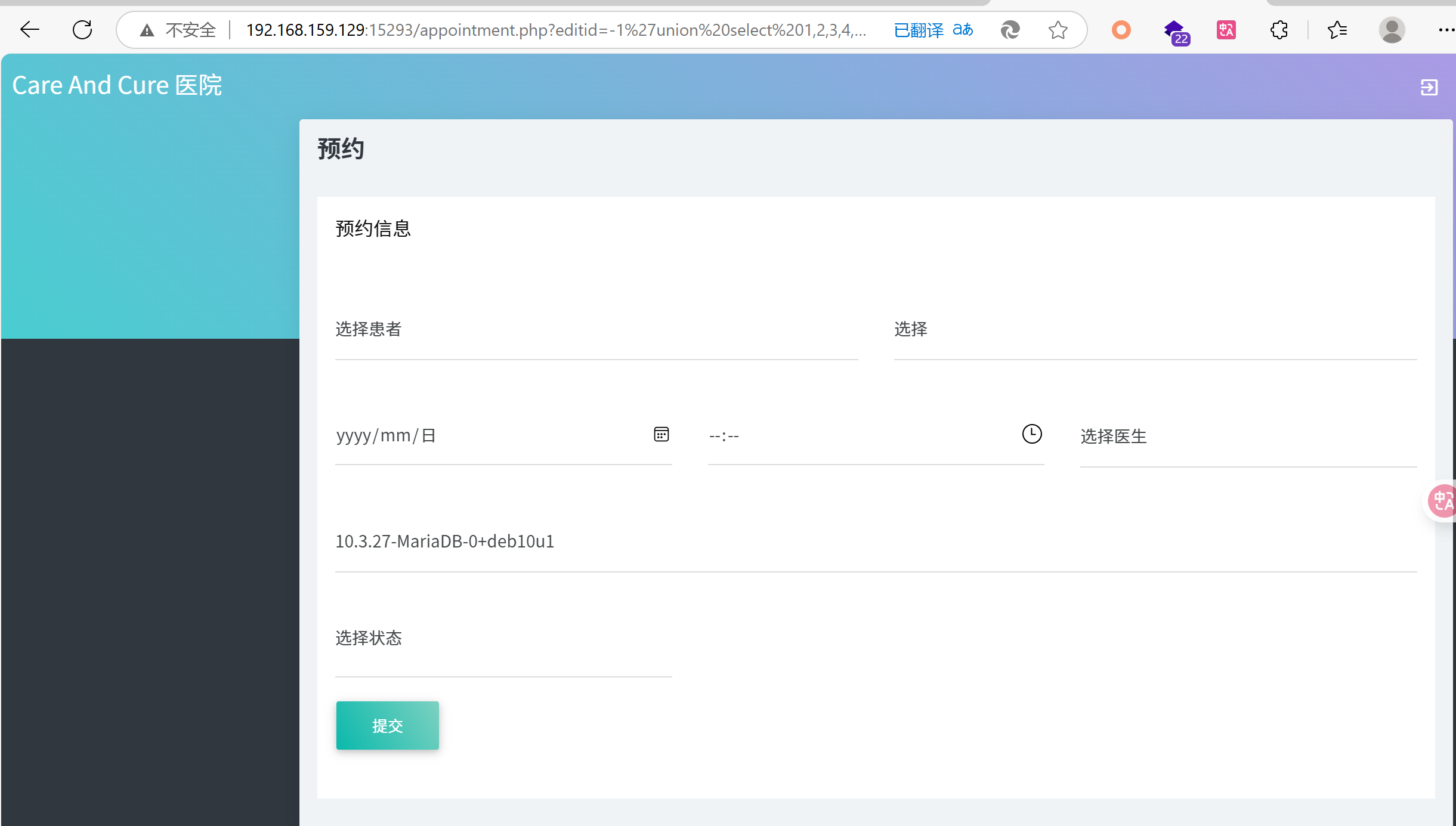Open the browser more options menu
The height and width of the screenshot is (826, 1456).
click(x=1445, y=30)
